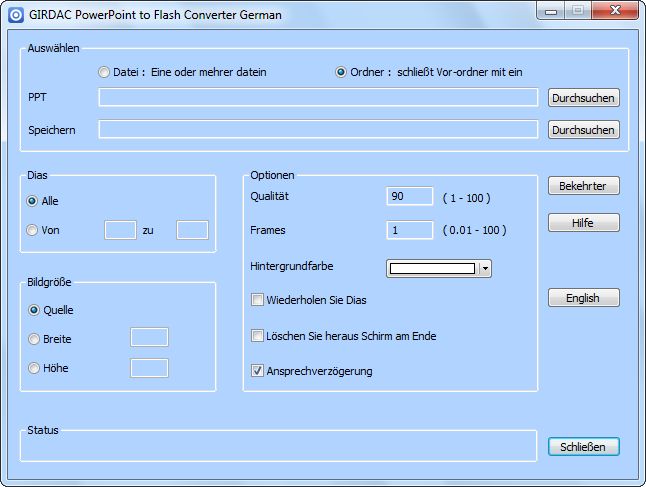The width and height of the screenshot is (646, 487).
Task: Enable Wiederholen Sie Dias checkbox
Action: 257,300
